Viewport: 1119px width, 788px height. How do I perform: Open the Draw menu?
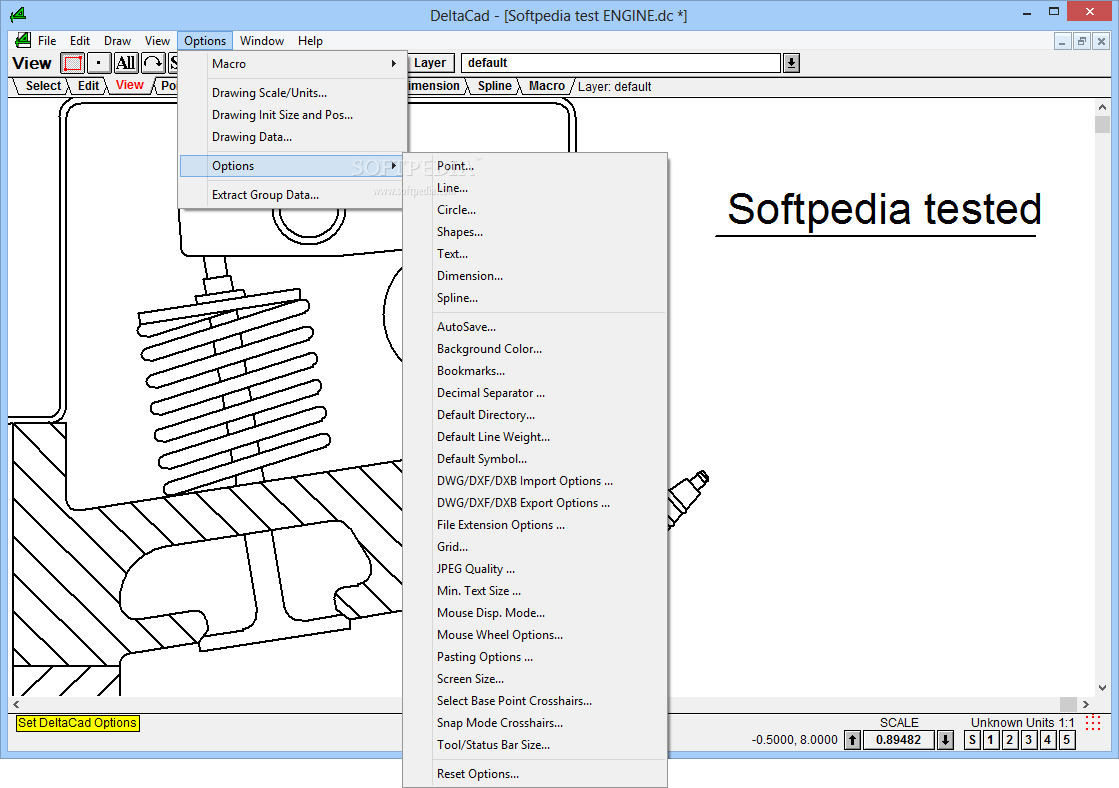[118, 41]
